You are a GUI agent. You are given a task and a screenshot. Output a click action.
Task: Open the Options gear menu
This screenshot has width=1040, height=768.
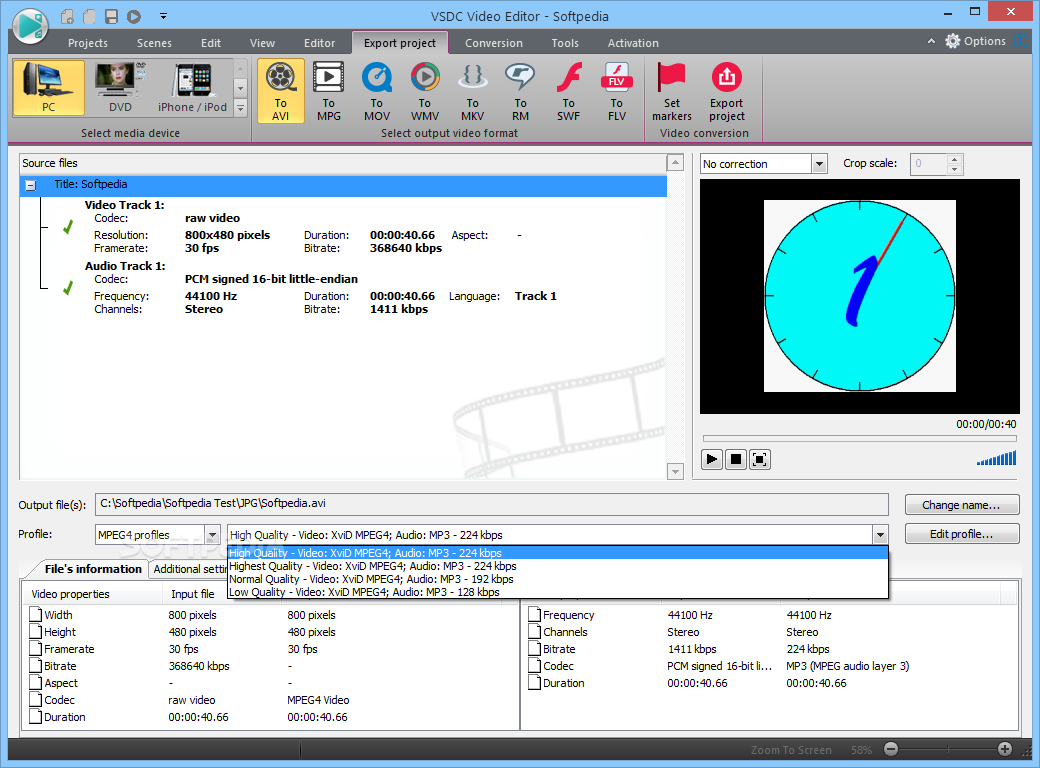click(x=975, y=41)
